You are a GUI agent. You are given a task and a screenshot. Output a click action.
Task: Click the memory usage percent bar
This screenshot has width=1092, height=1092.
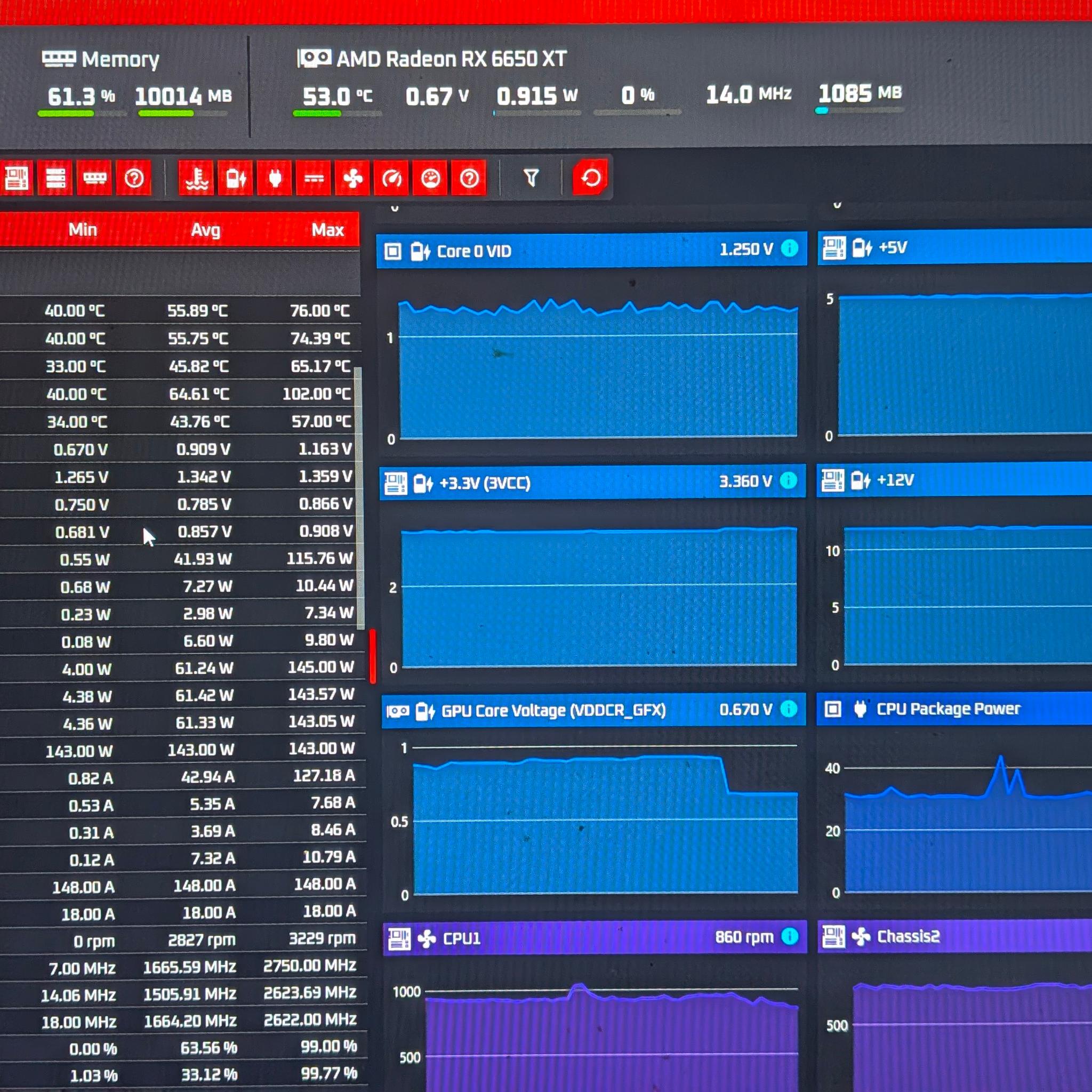click(x=82, y=114)
